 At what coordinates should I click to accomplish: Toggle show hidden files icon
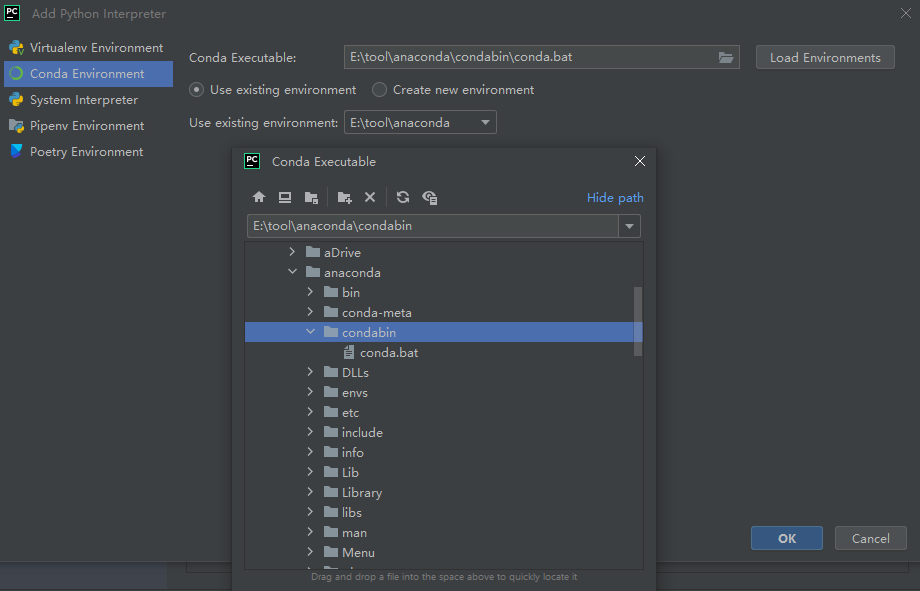point(430,197)
